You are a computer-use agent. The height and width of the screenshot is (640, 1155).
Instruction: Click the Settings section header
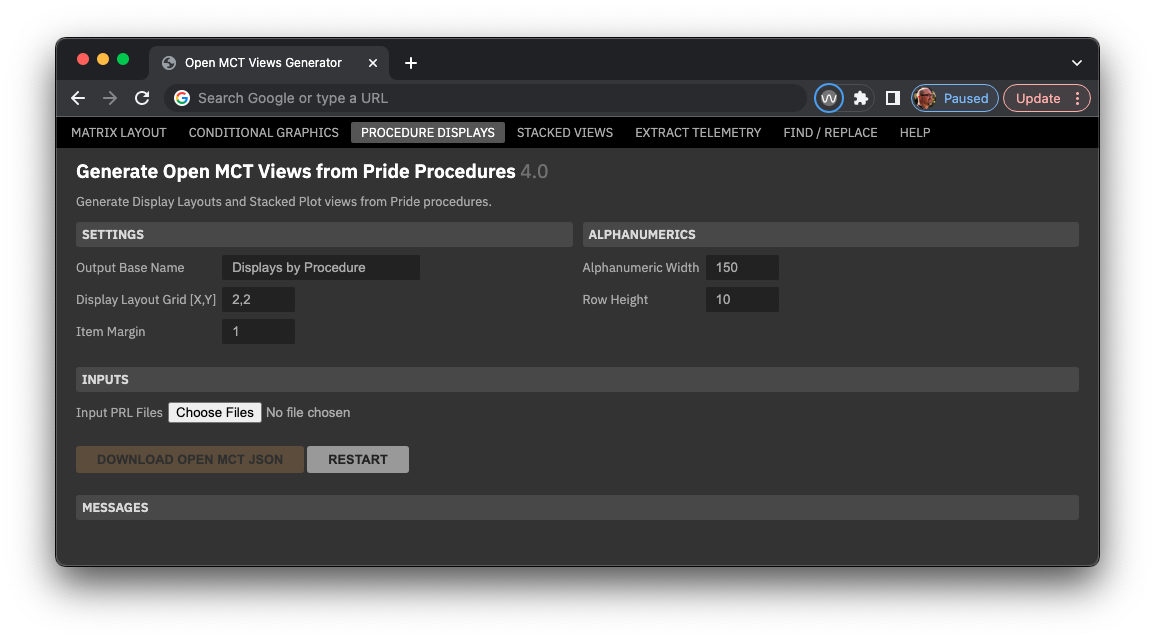324,234
